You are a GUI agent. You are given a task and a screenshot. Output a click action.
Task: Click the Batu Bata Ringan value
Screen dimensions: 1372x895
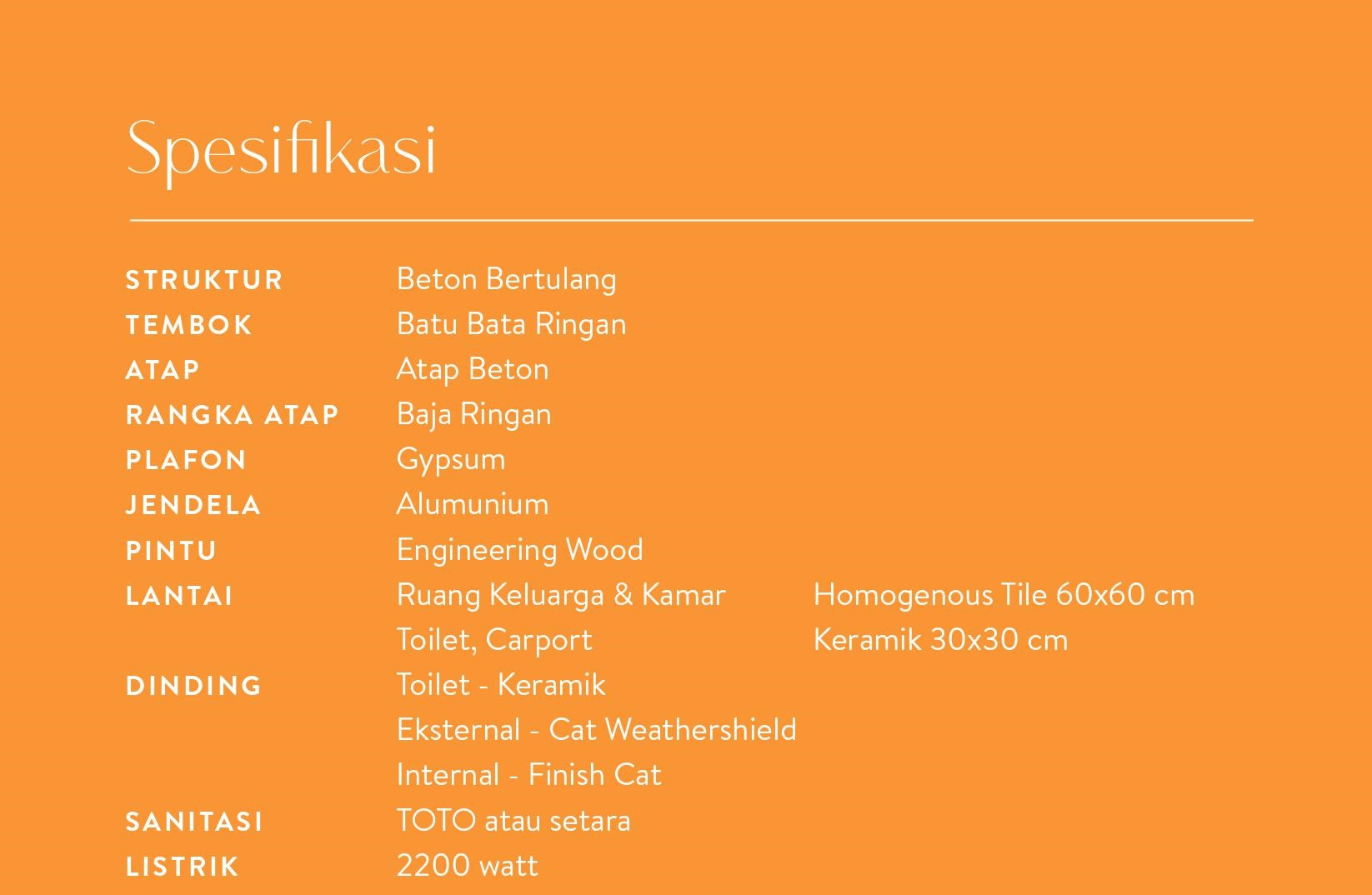tap(511, 324)
